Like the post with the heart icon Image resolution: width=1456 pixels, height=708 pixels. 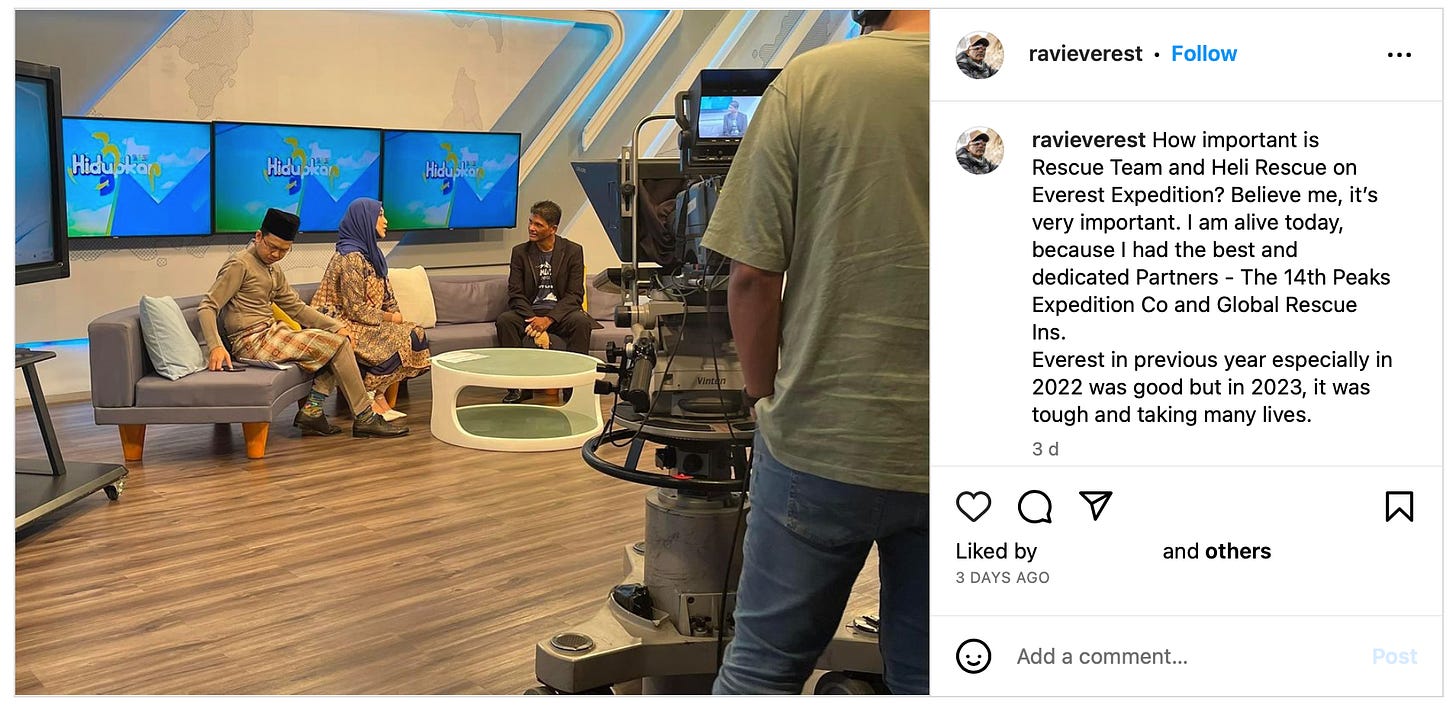tap(973, 507)
